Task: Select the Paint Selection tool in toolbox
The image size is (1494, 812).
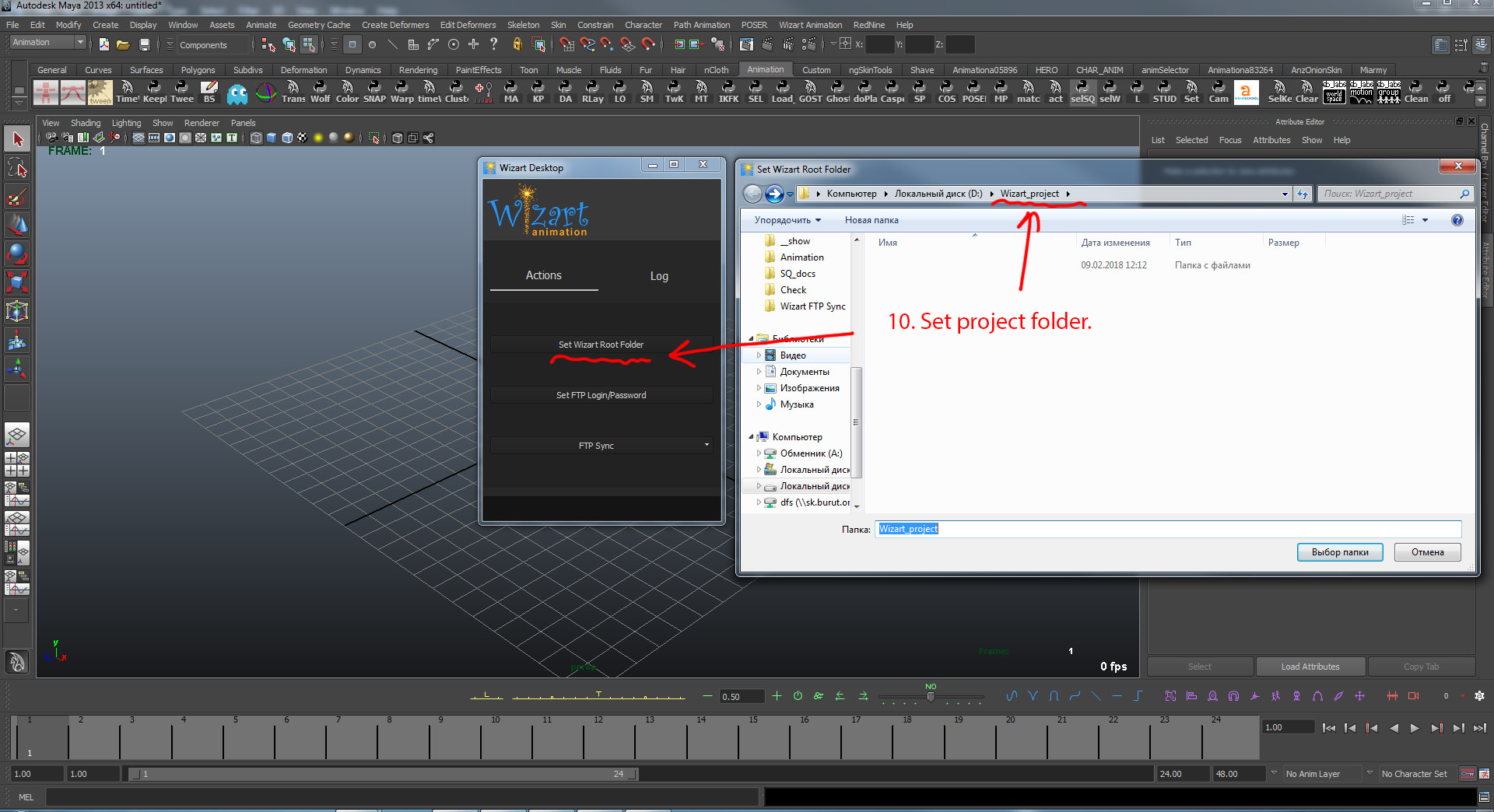Action: 17,198
